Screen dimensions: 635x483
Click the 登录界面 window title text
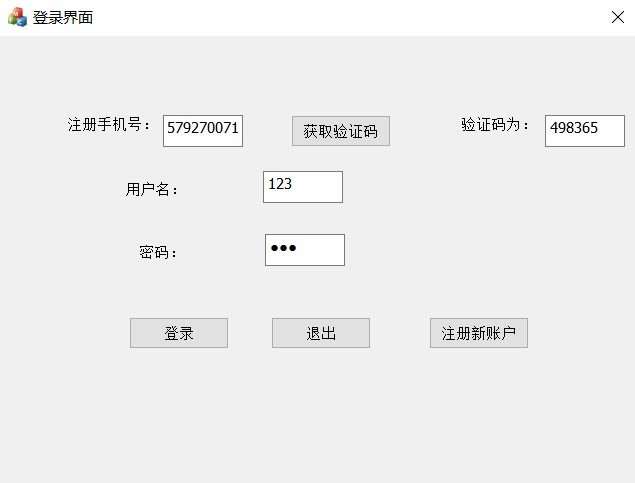[63, 17]
